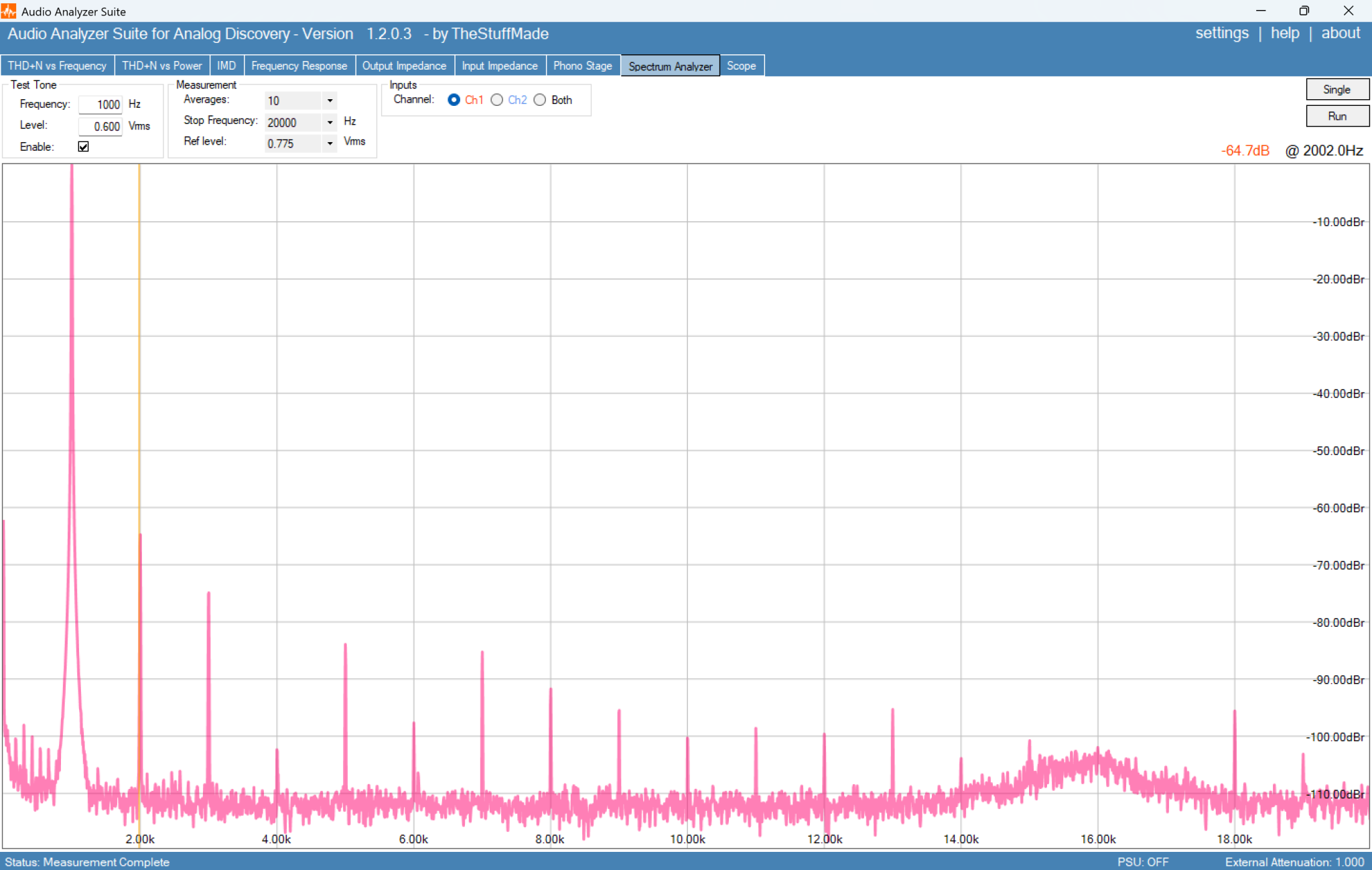Expand the Ref level dropdown arrow

point(330,143)
